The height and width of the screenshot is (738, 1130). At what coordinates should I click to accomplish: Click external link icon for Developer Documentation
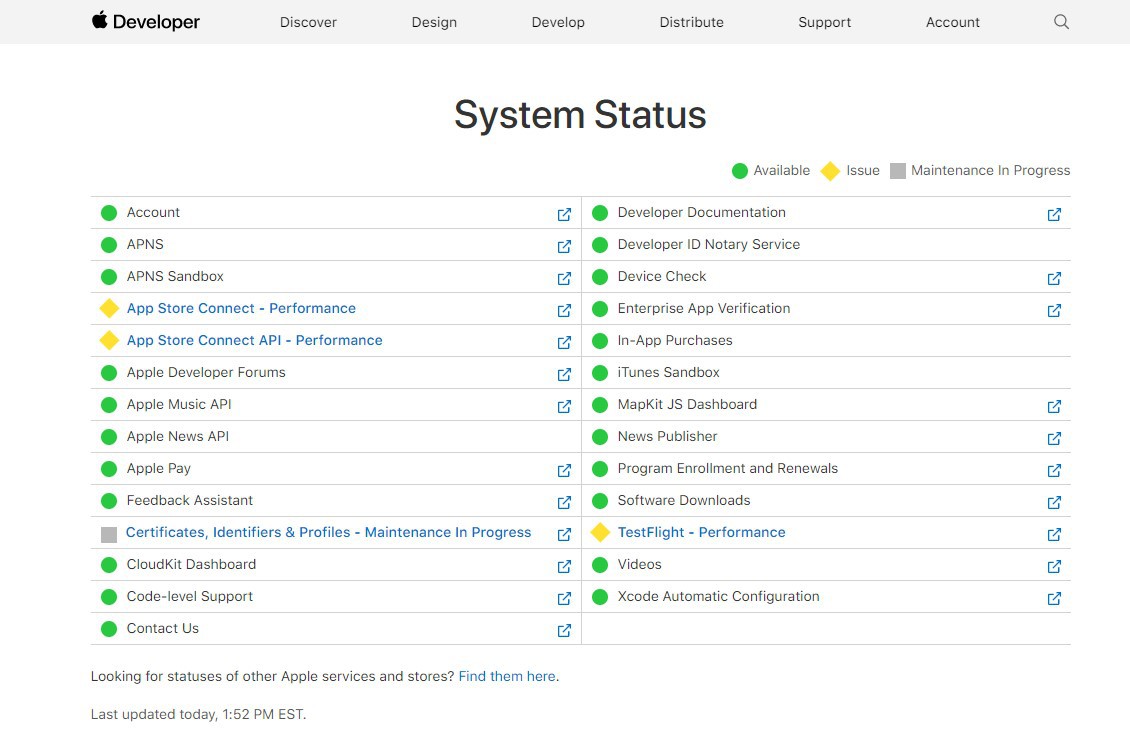[x=1054, y=214]
